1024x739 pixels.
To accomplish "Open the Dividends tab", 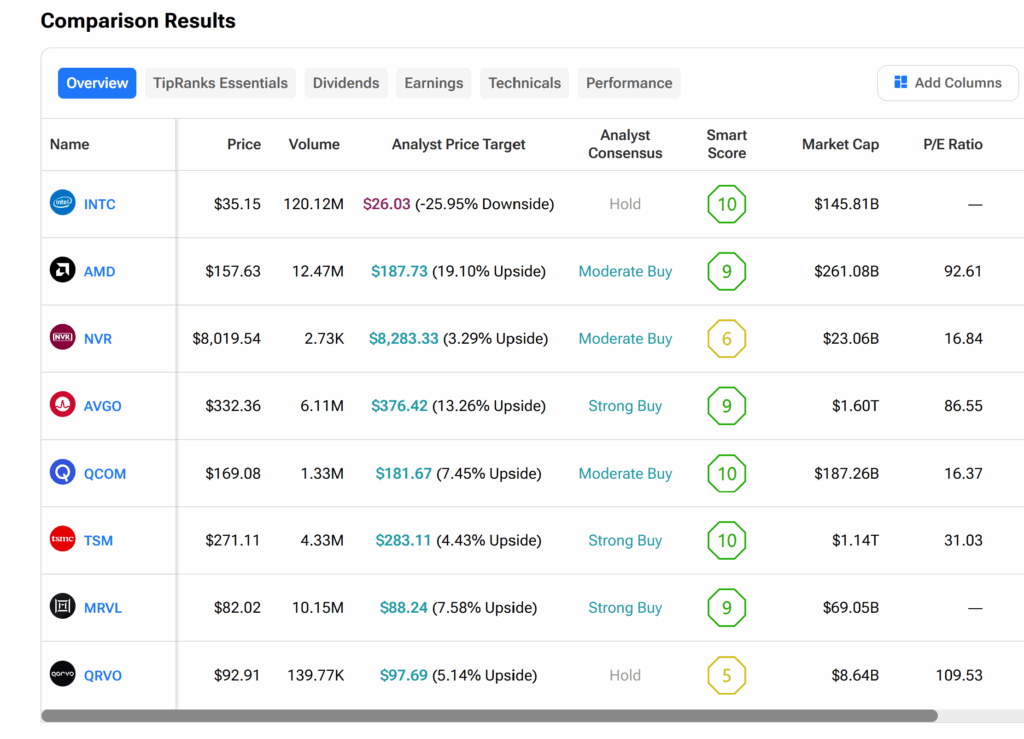I will point(346,83).
